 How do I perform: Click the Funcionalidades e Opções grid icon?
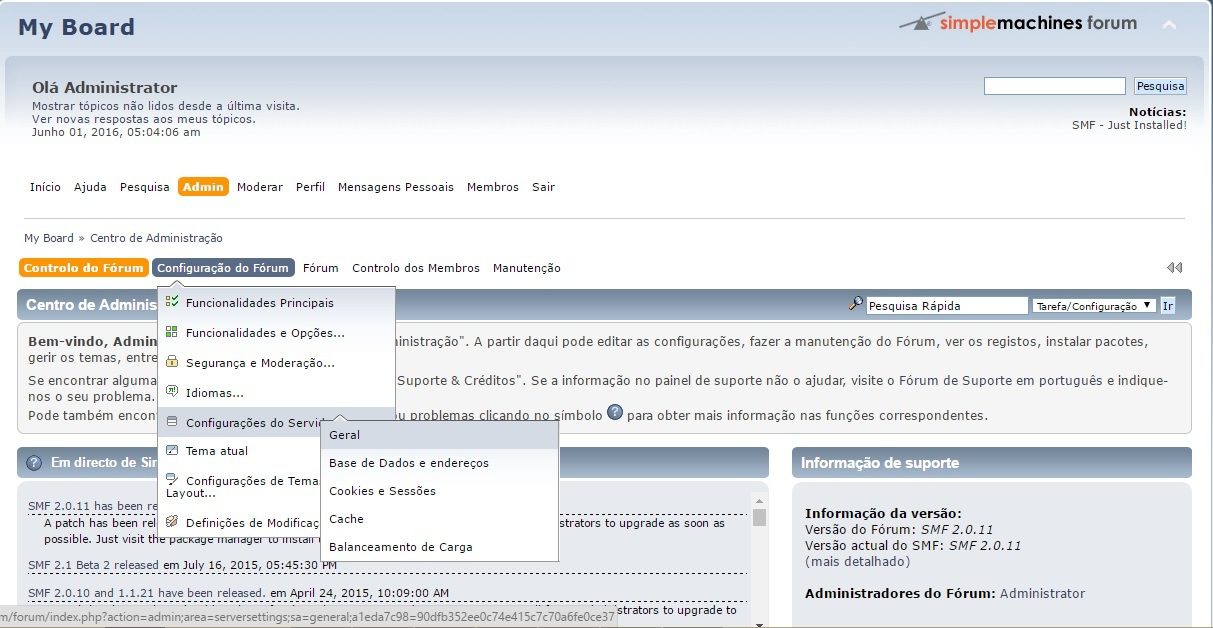click(x=173, y=332)
